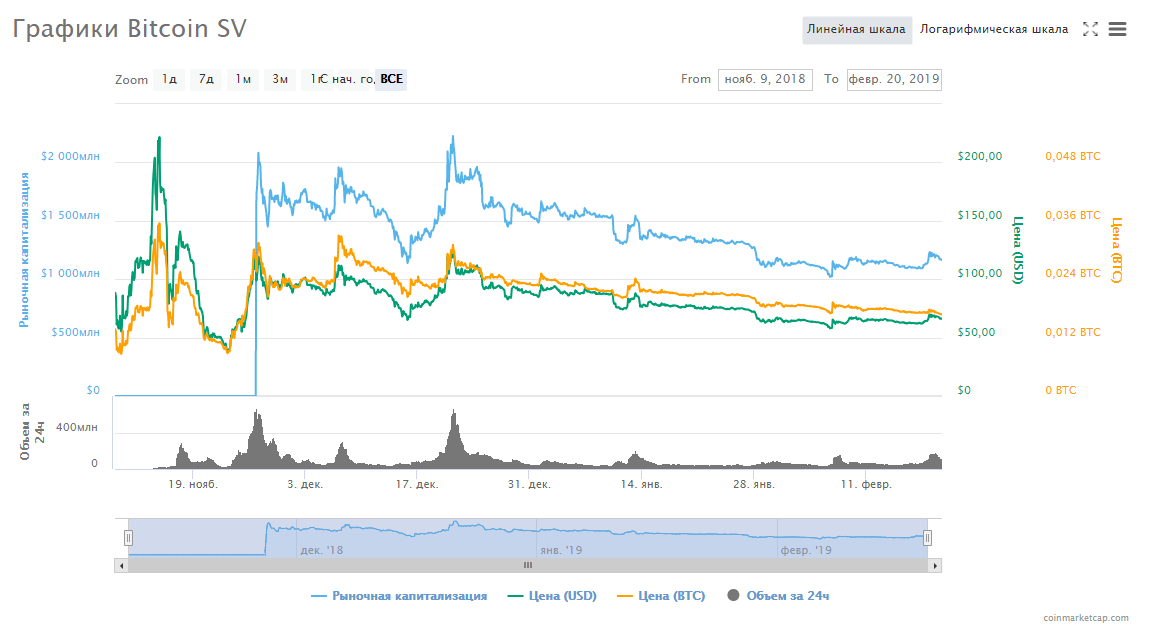Click the 'февр. '19' navigator label
The image size is (1154, 637).
[x=806, y=549]
